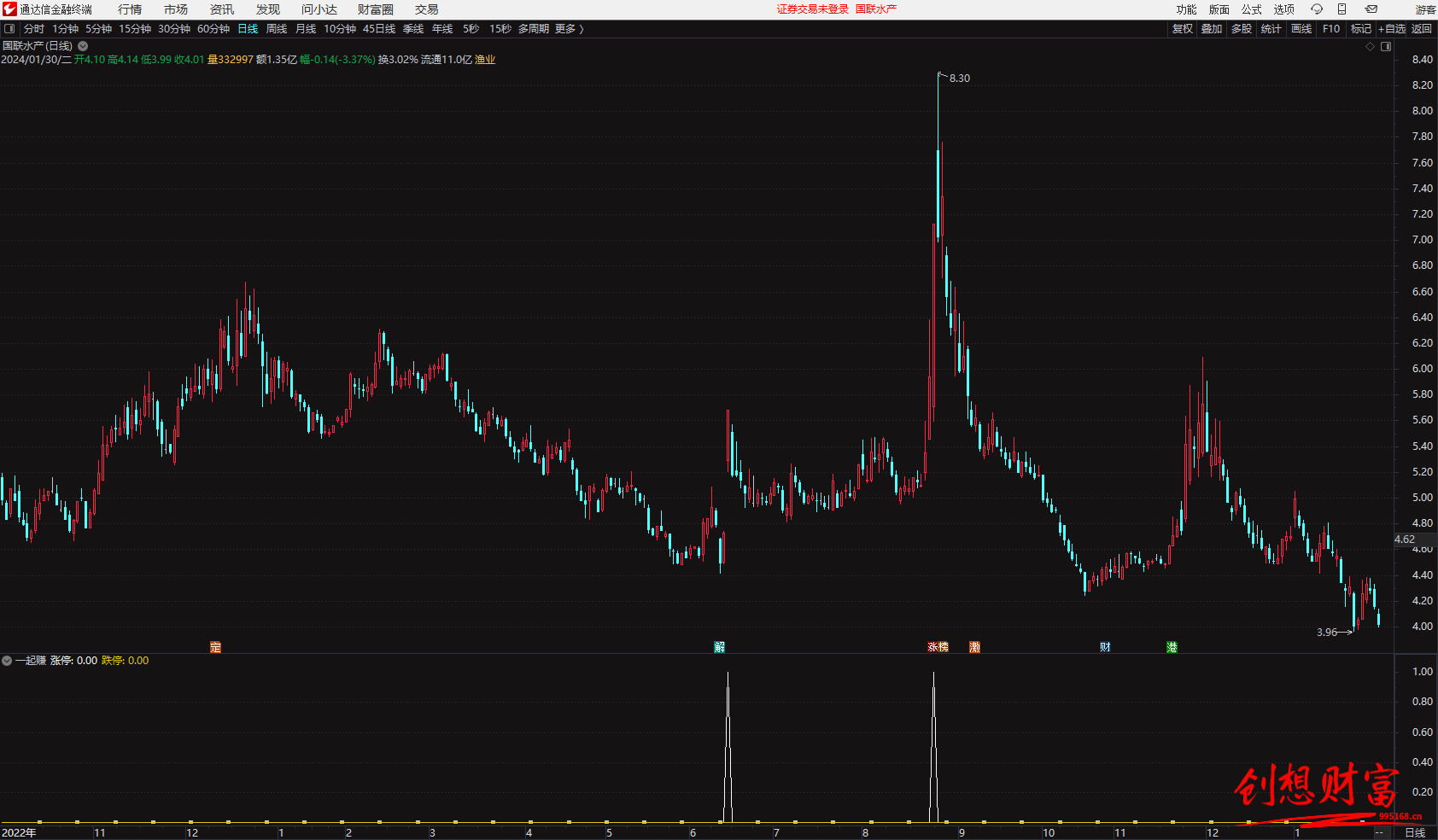Expand the 国联水产 (日线) dropdown arrow
The width and height of the screenshot is (1438, 840).
click(x=83, y=46)
